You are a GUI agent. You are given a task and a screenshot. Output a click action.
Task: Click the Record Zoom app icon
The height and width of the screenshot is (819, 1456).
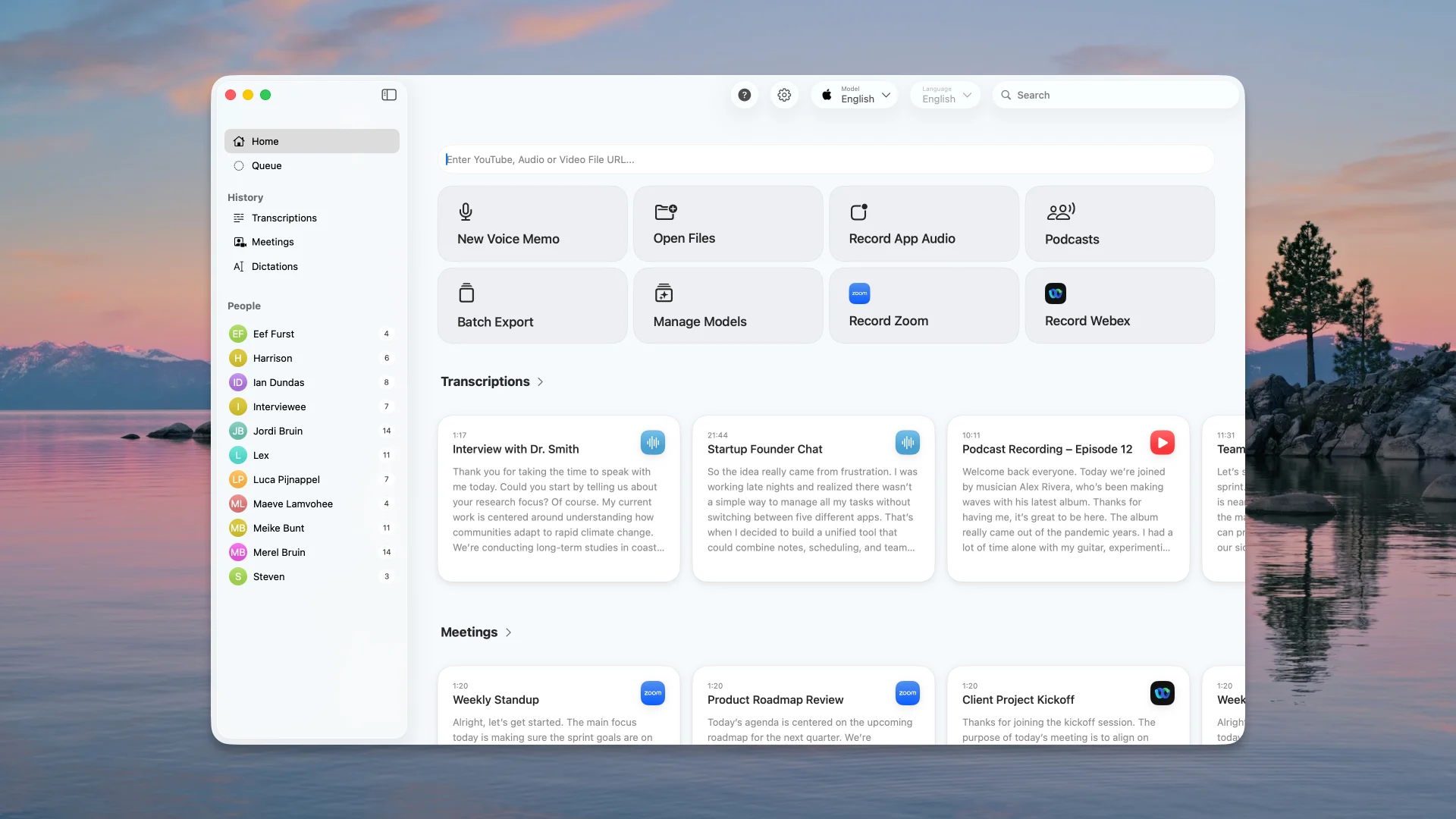[x=859, y=293]
